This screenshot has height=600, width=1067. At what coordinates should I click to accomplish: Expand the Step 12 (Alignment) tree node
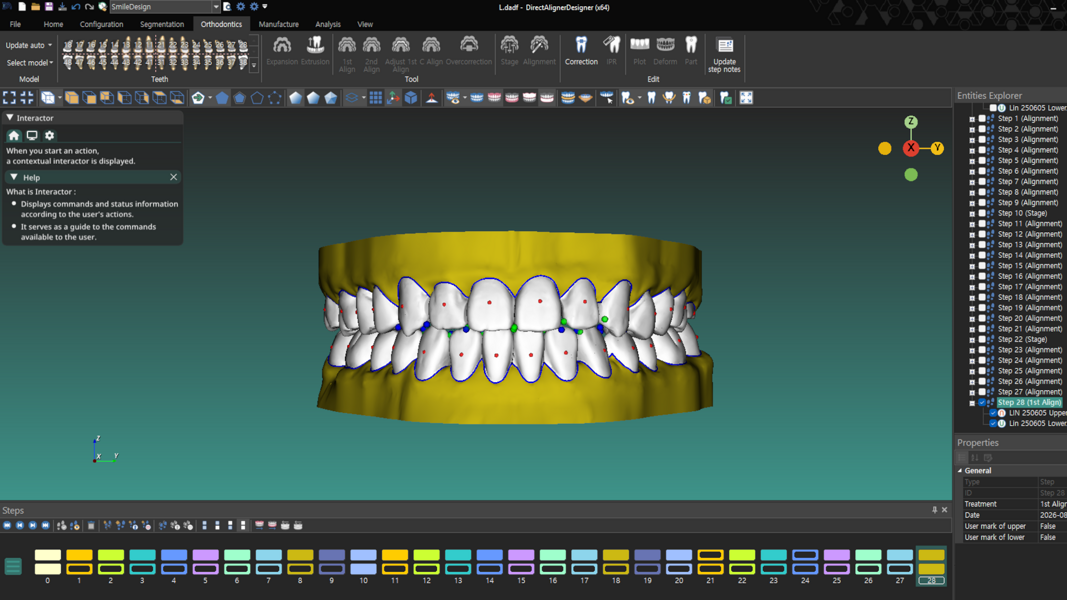[x=972, y=234]
